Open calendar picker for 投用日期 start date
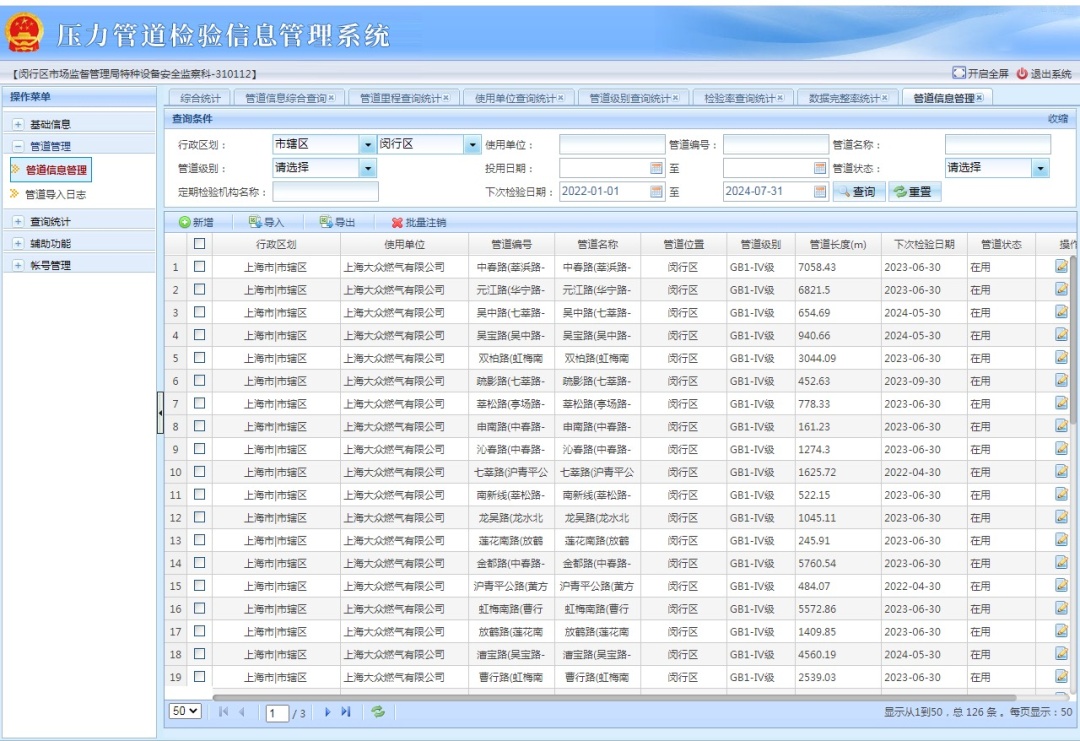The image size is (1080, 741). (x=657, y=168)
